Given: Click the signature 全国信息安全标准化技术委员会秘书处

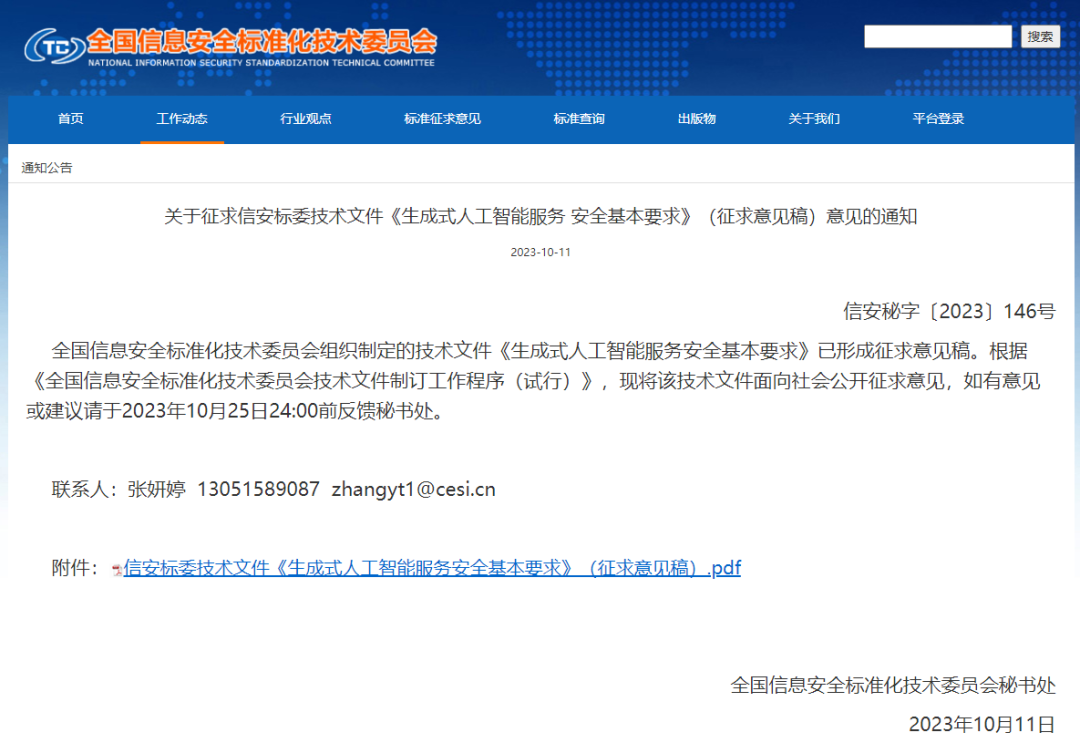Looking at the screenshot, I should pyautogui.click(x=893, y=685).
